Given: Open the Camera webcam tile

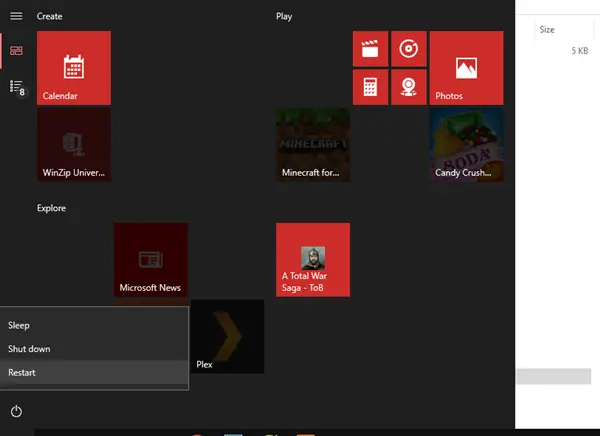Looking at the screenshot, I should pyautogui.click(x=409, y=87).
